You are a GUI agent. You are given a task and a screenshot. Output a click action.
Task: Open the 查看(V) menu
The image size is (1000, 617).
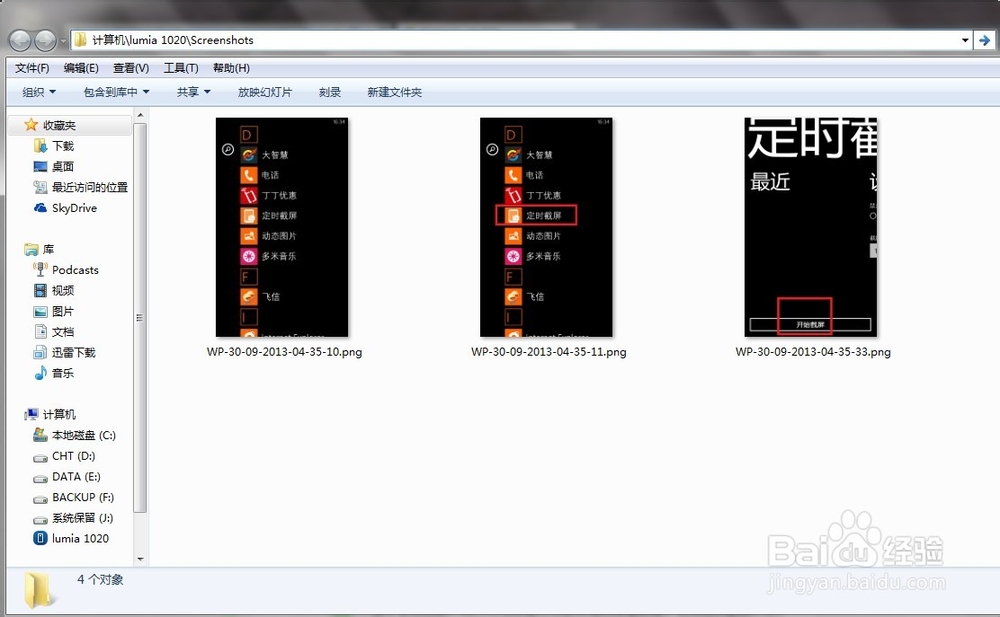click(131, 67)
